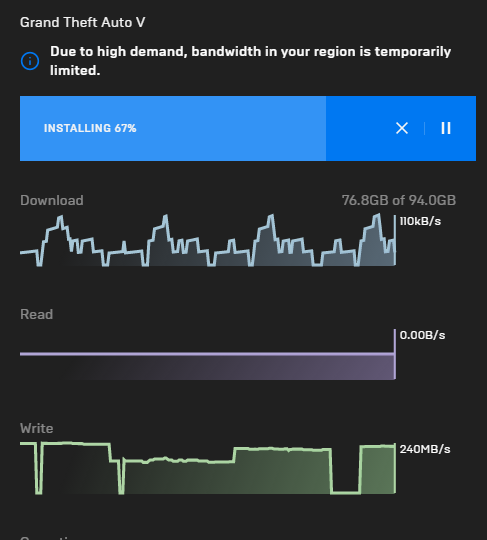Pause the installing download
Screen dimensions: 487x540
[x=446, y=128]
